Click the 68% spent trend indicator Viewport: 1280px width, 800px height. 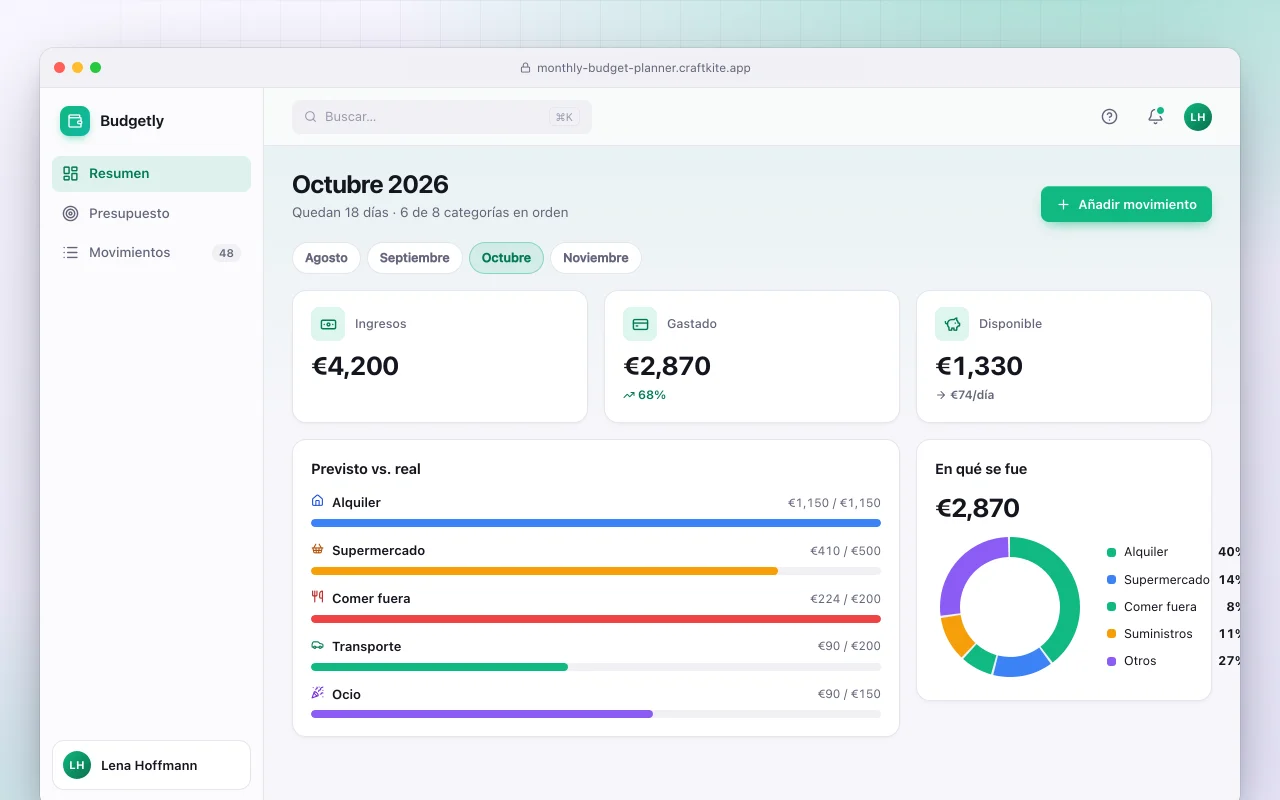point(644,395)
